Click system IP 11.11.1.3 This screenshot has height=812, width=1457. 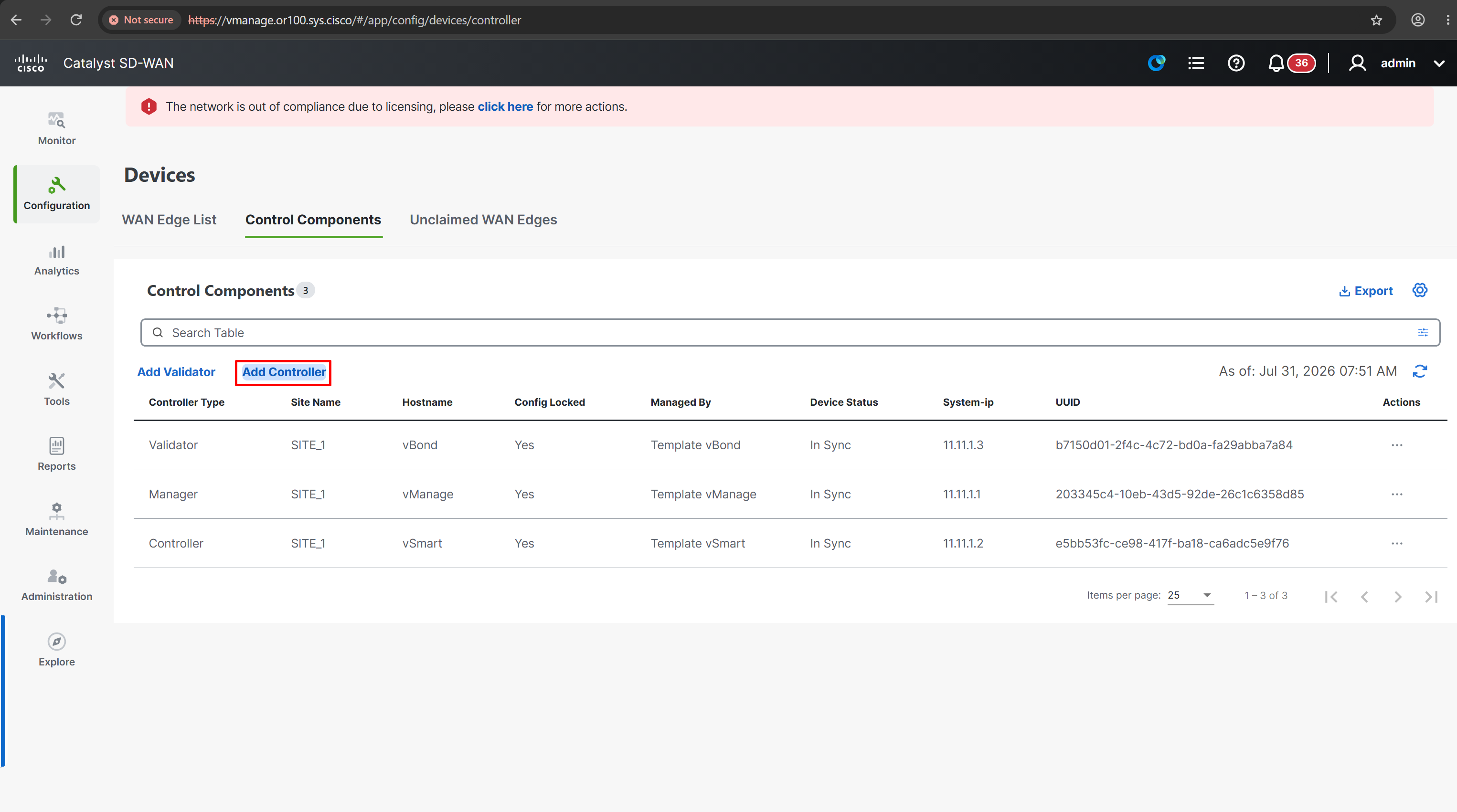pyautogui.click(x=963, y=445)
